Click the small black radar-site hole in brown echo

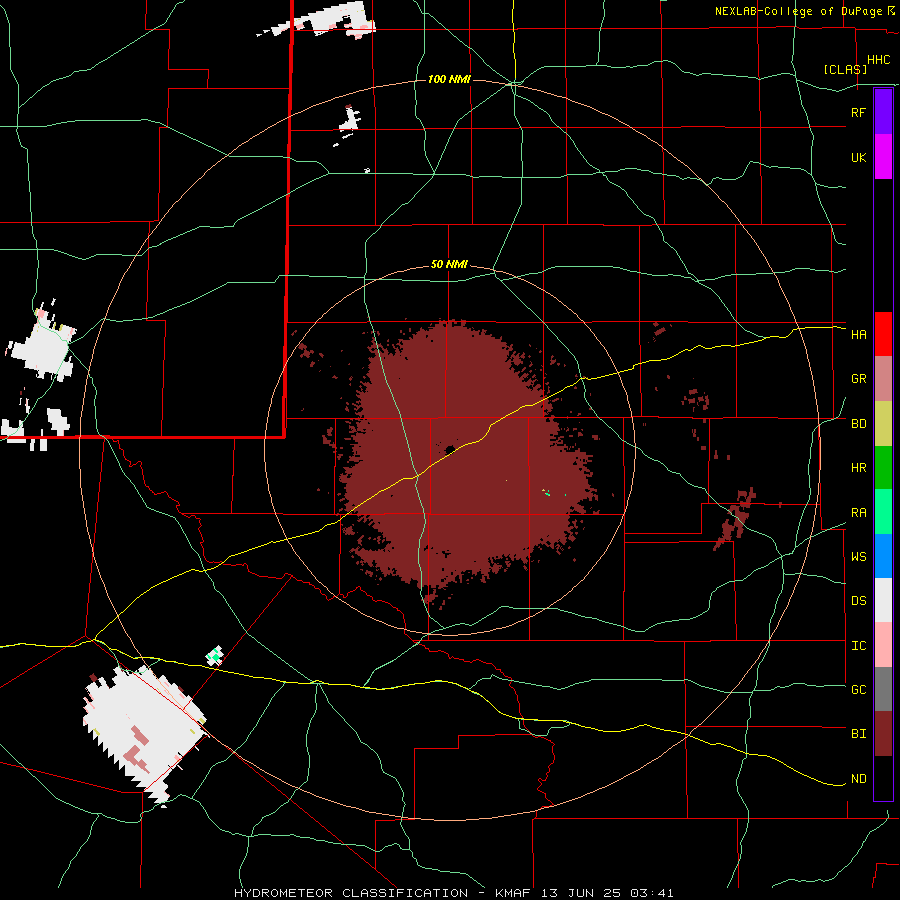[x=450, y=449]
